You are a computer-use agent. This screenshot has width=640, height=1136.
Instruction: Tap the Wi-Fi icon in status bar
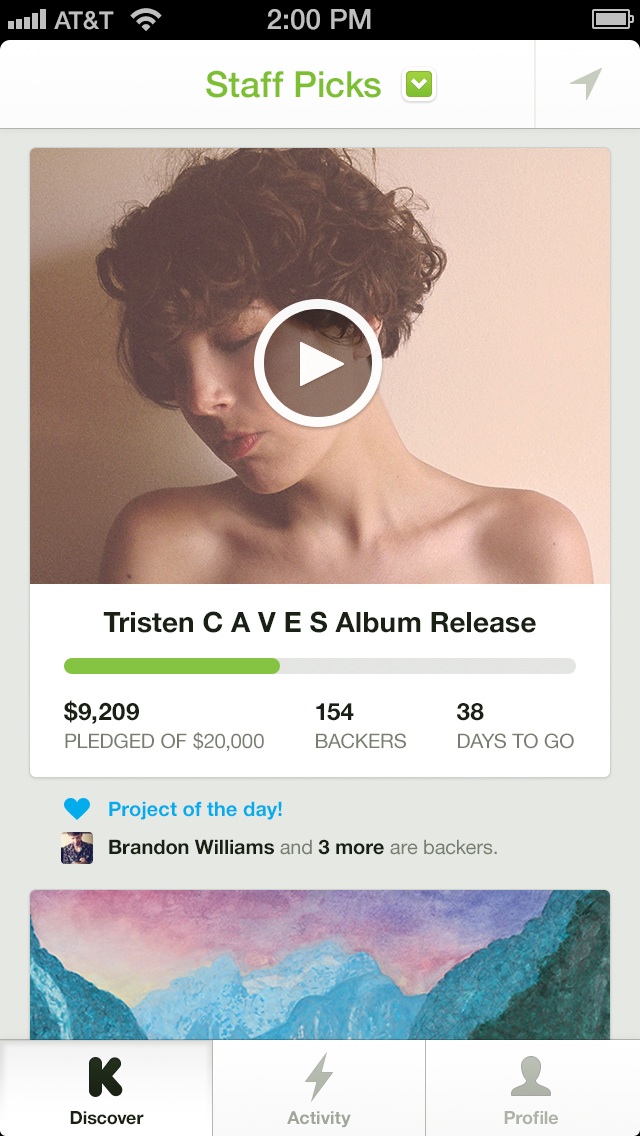tap(146, 20)
